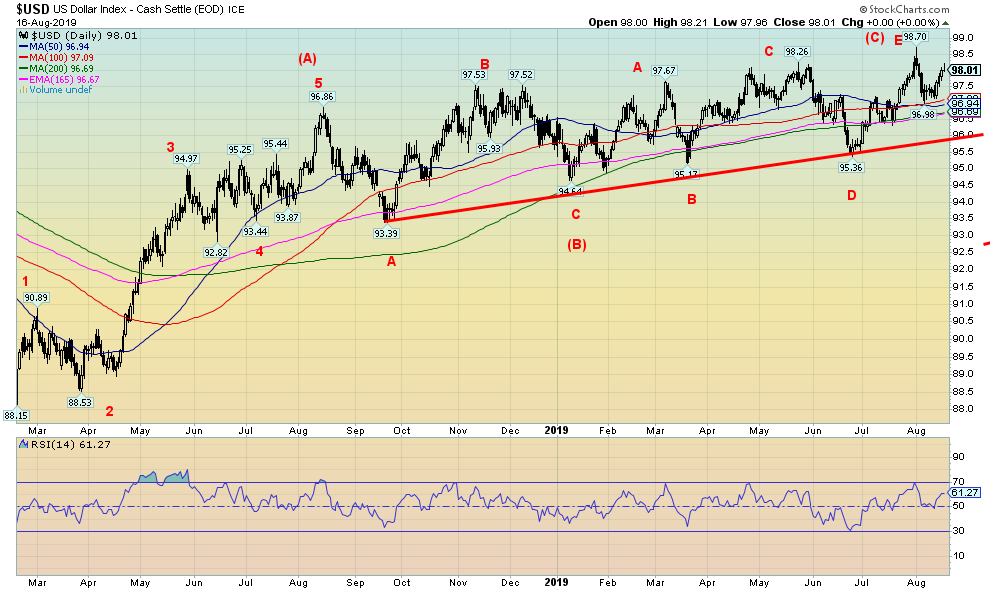Click the blue MA(50) legend line marker
The height and width of the screenshot is (591, 990).
pyautogui.click(x=22, y=46)
